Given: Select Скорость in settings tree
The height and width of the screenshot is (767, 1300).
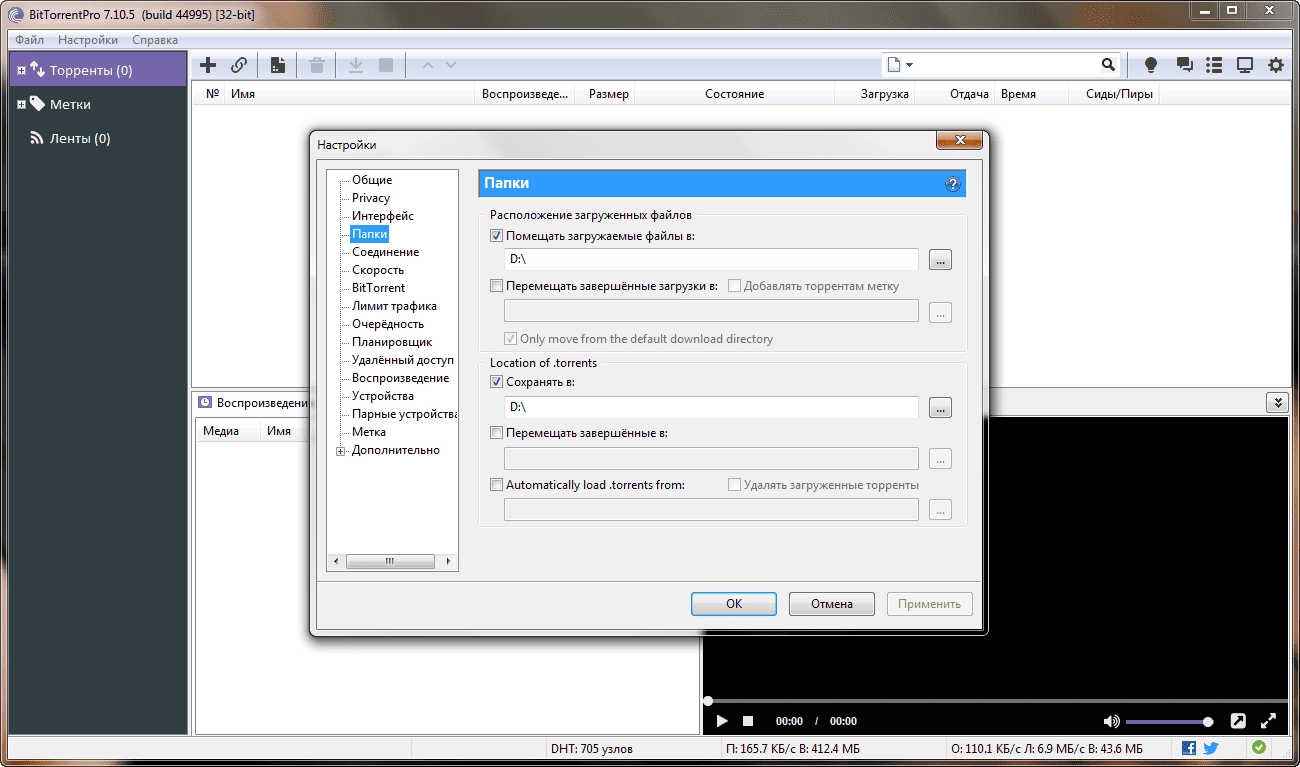Looking at the screenshot, I should [x=378, y=270].
